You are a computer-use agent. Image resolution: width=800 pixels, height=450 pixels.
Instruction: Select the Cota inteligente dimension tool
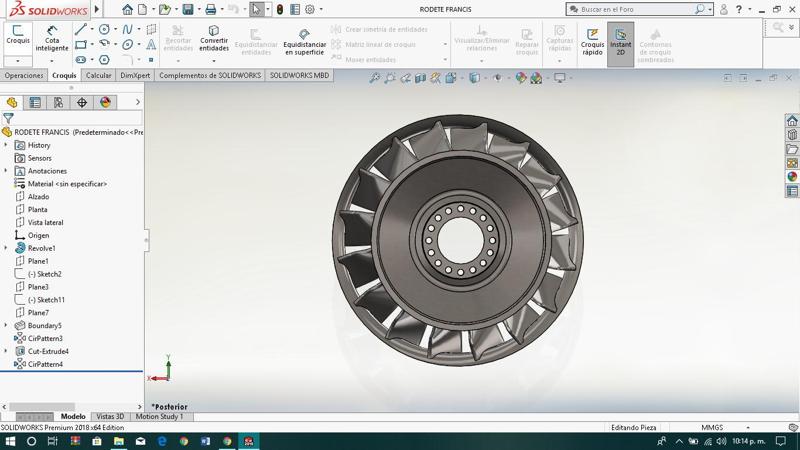[x=52, y=38]
